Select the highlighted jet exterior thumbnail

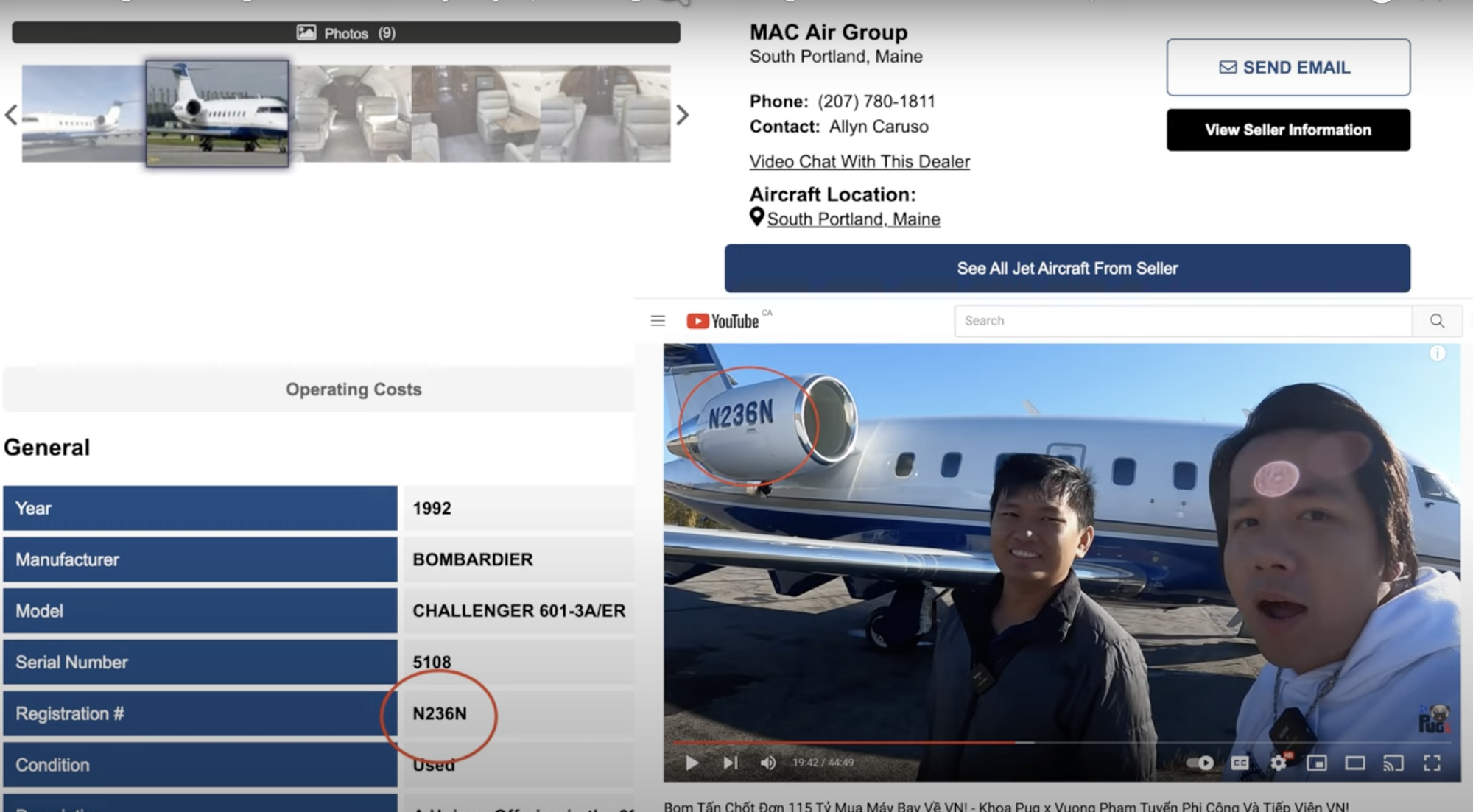pyautogui.click(x=217, y=113)
